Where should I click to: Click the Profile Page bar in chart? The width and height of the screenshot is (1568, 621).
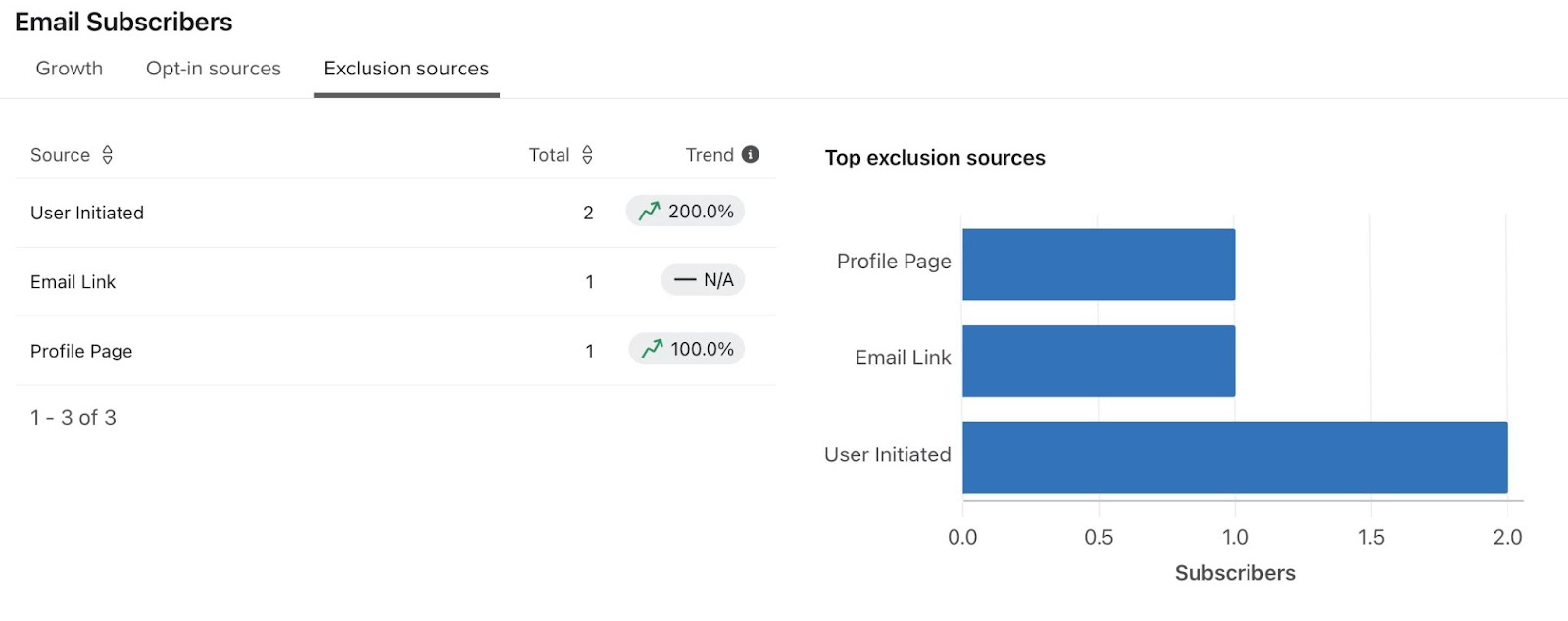coord(1098,264)
